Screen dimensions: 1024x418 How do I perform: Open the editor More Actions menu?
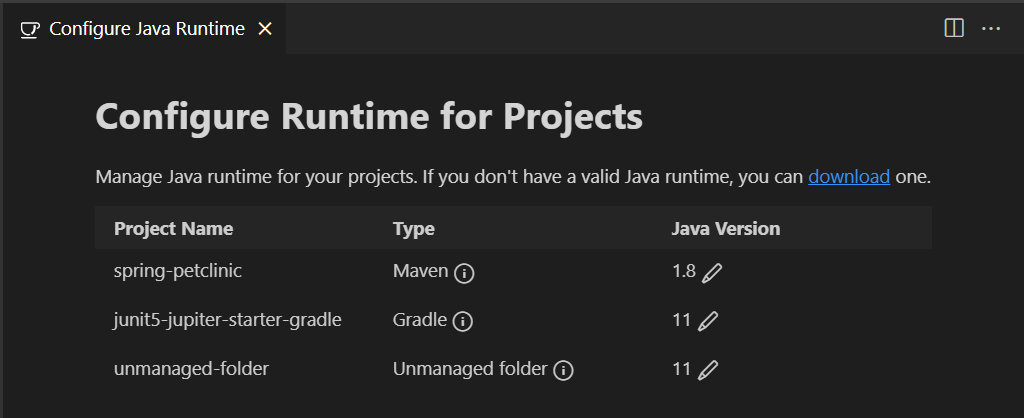[991, 28]
